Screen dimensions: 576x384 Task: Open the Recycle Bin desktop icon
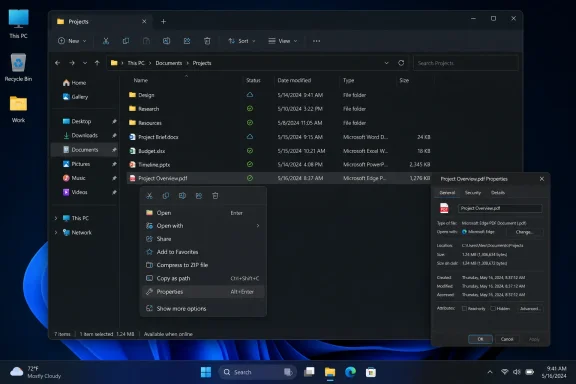(x=18, y=68)
